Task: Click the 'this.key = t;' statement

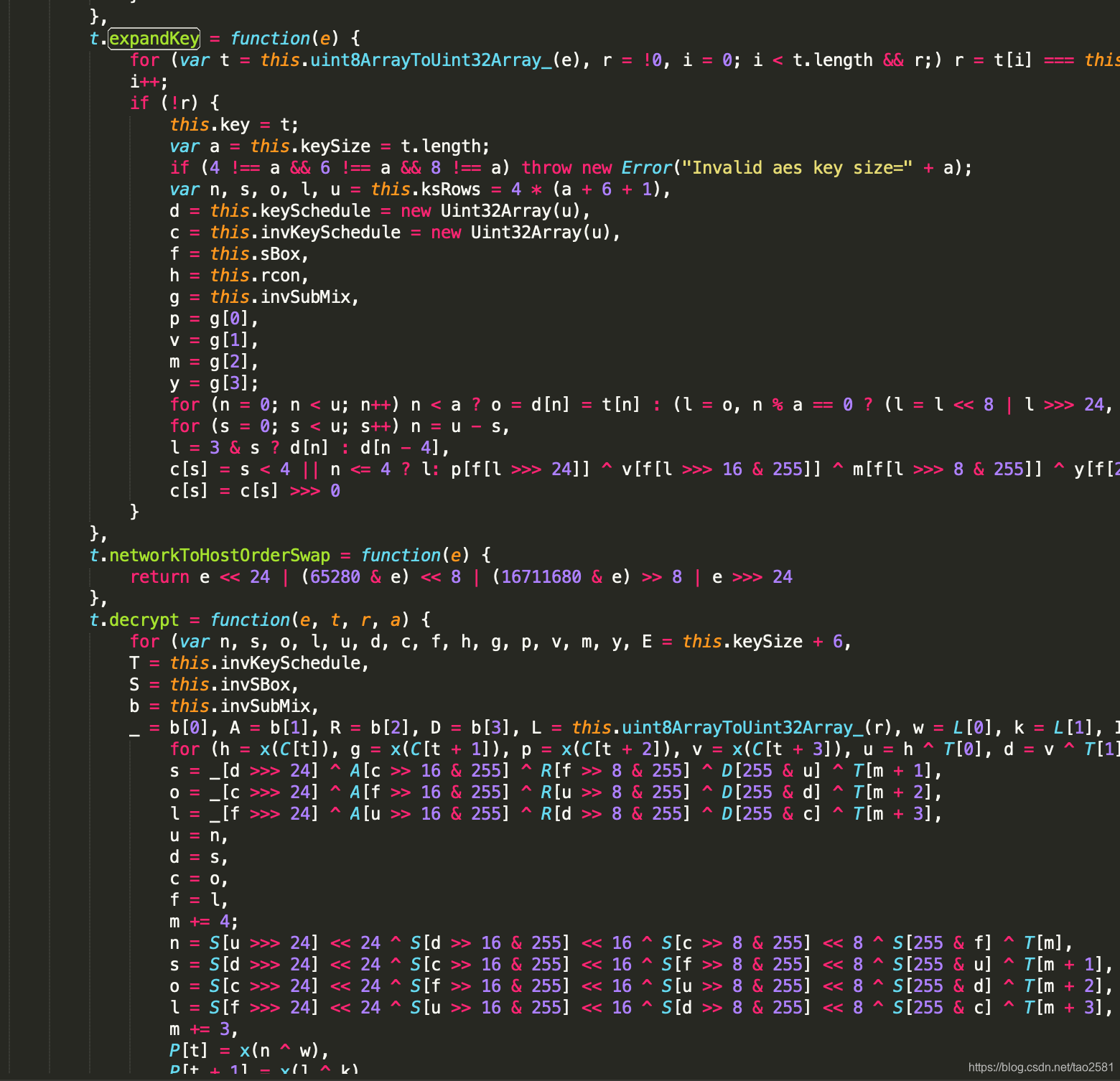Action: pyautogui.click(x=235, y=124)
